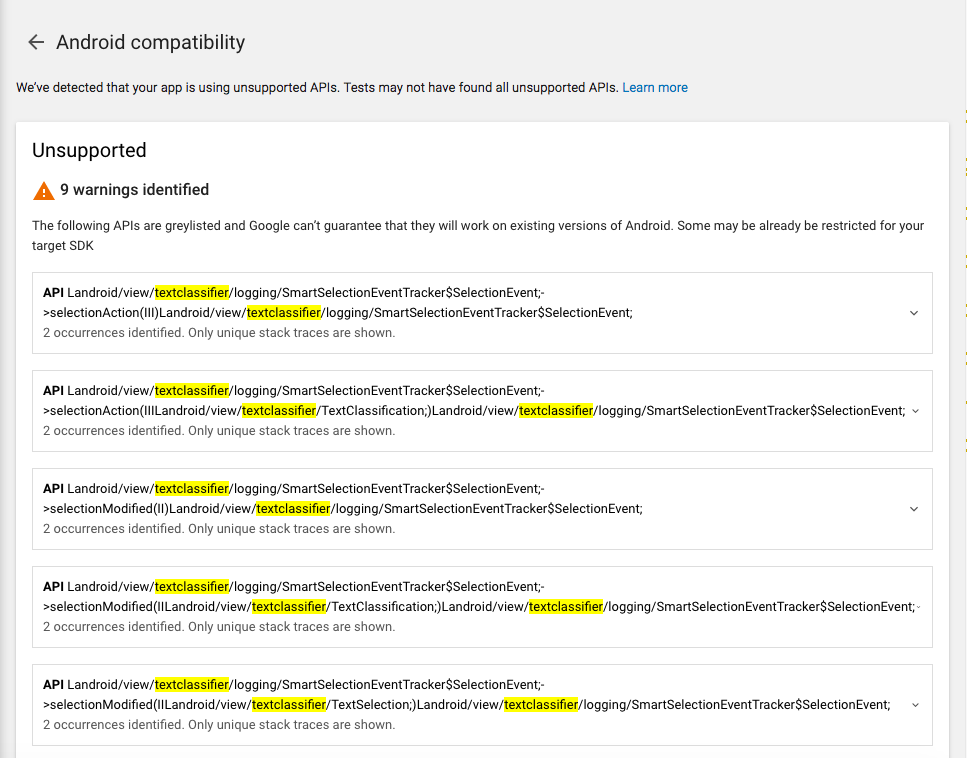This screenshot has height=758, width=967.
Task: Go back using the arrow beside Android compatibility
Action: (x=36, y=42)
